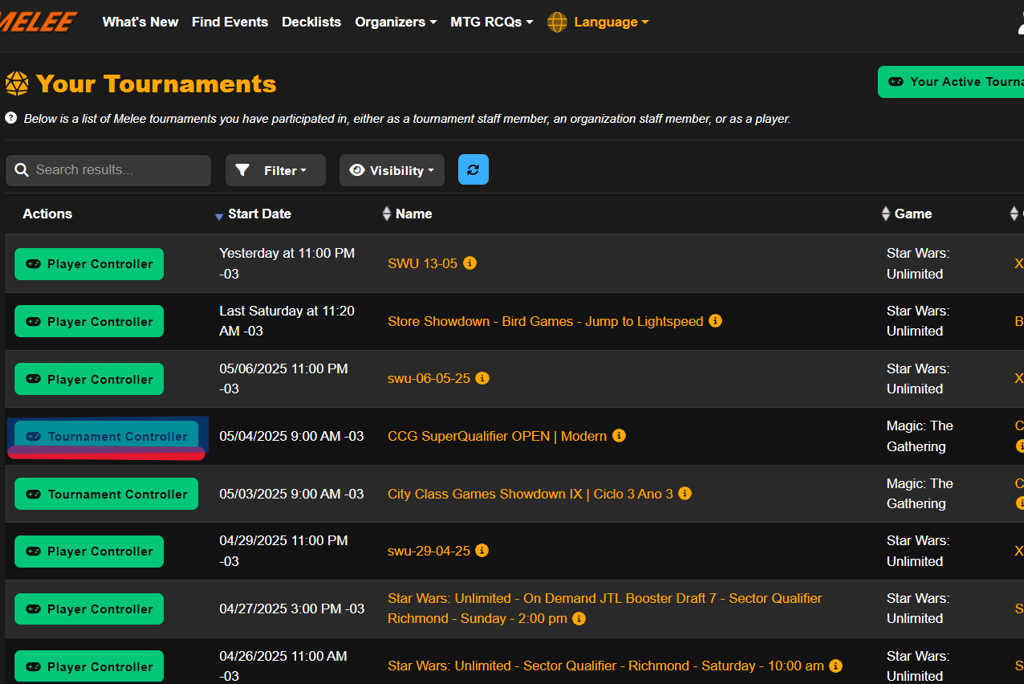Select the date 05/03/2025 9:00 AM -03

click(x=291, y=494)
